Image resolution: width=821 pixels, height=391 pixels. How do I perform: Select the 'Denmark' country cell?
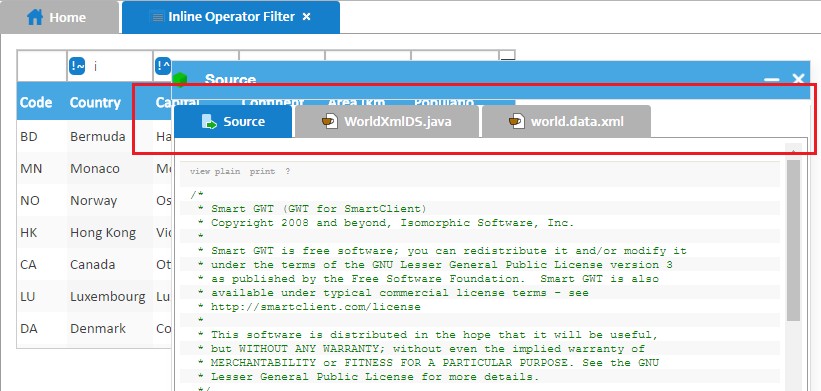[110, 328]
